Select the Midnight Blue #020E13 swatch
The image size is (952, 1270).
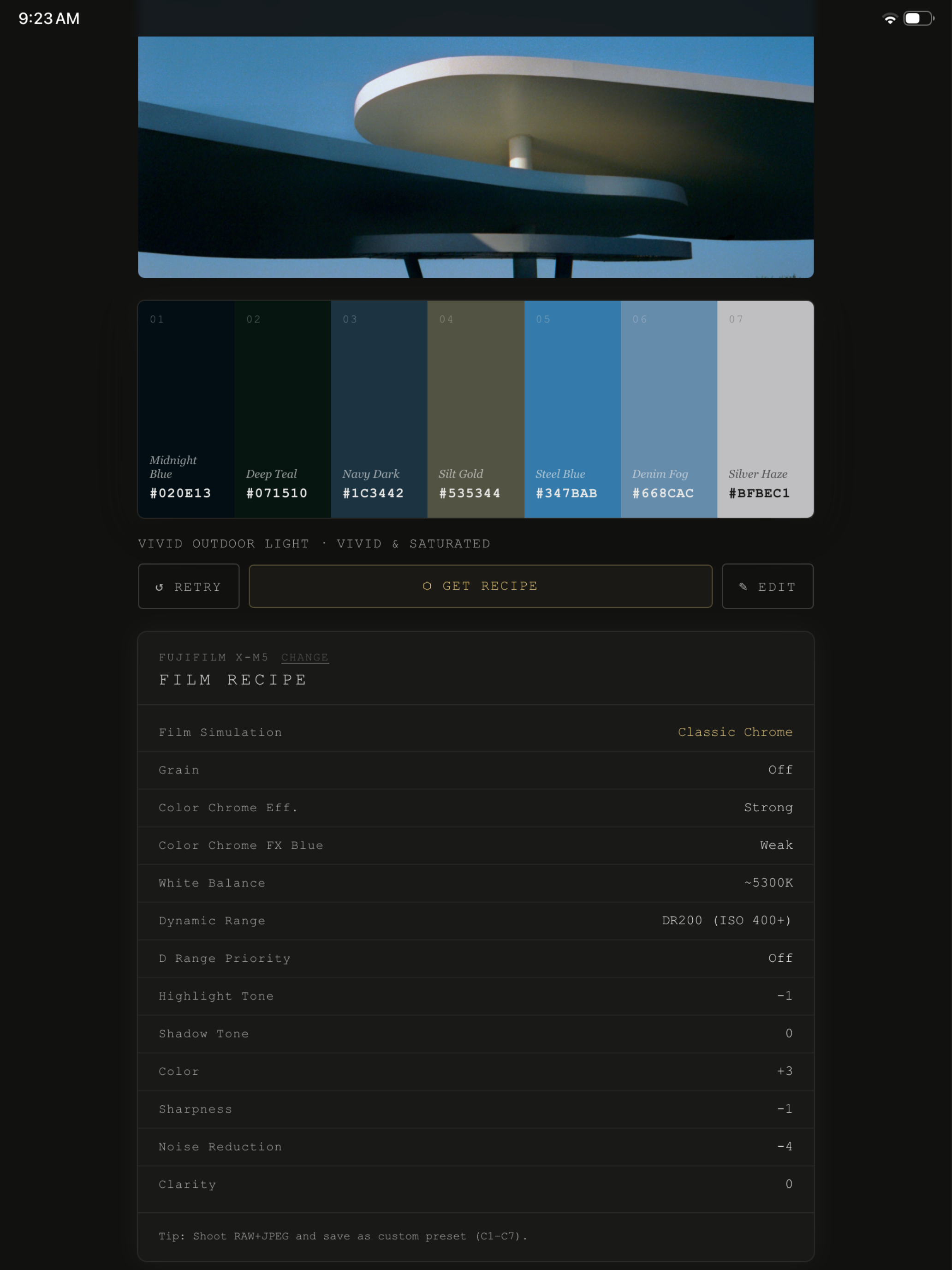(x=186, y=409)
